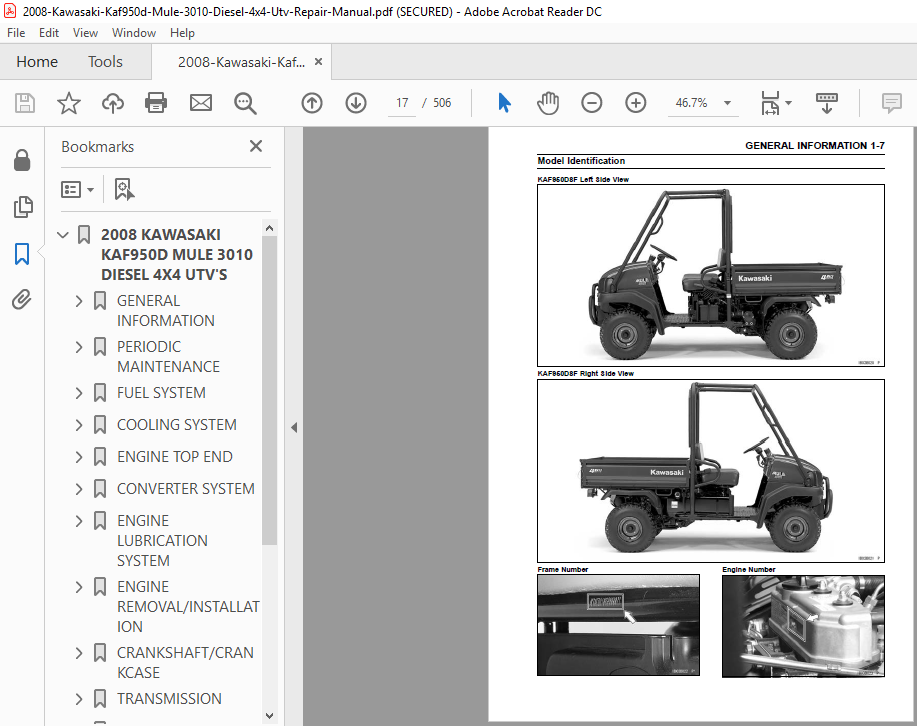The image size is (917, 726).
Task: Jump to the COOLING SYSTEM bookmark
Action: (x=177, y=425)
